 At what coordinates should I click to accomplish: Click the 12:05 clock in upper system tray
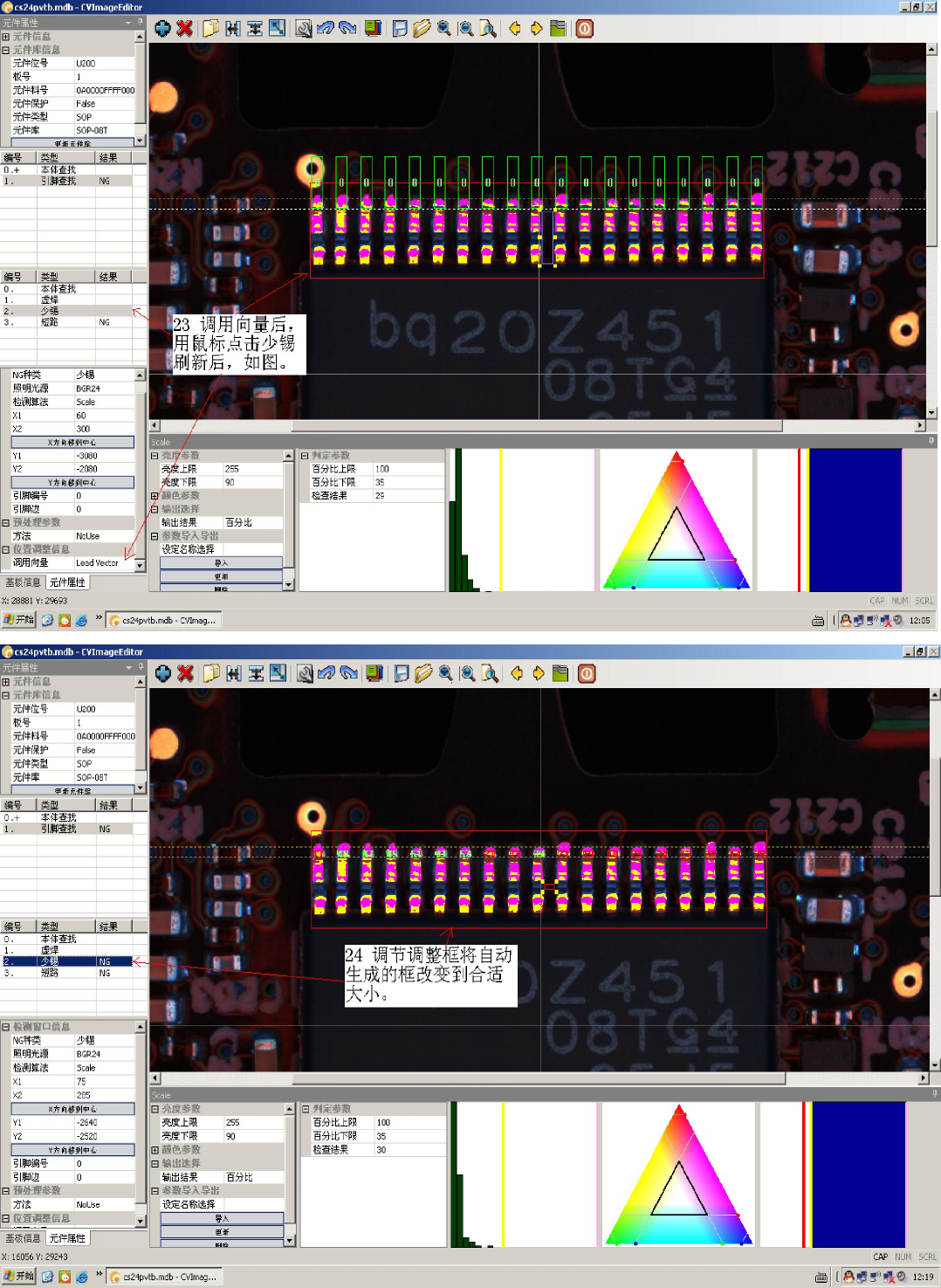coord(919,621)
